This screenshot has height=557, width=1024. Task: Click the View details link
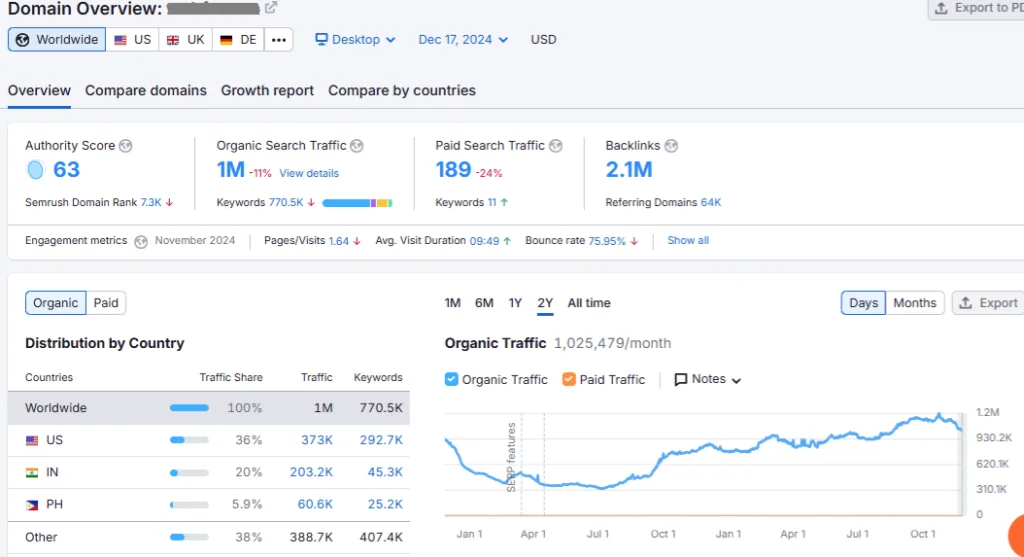309,173
